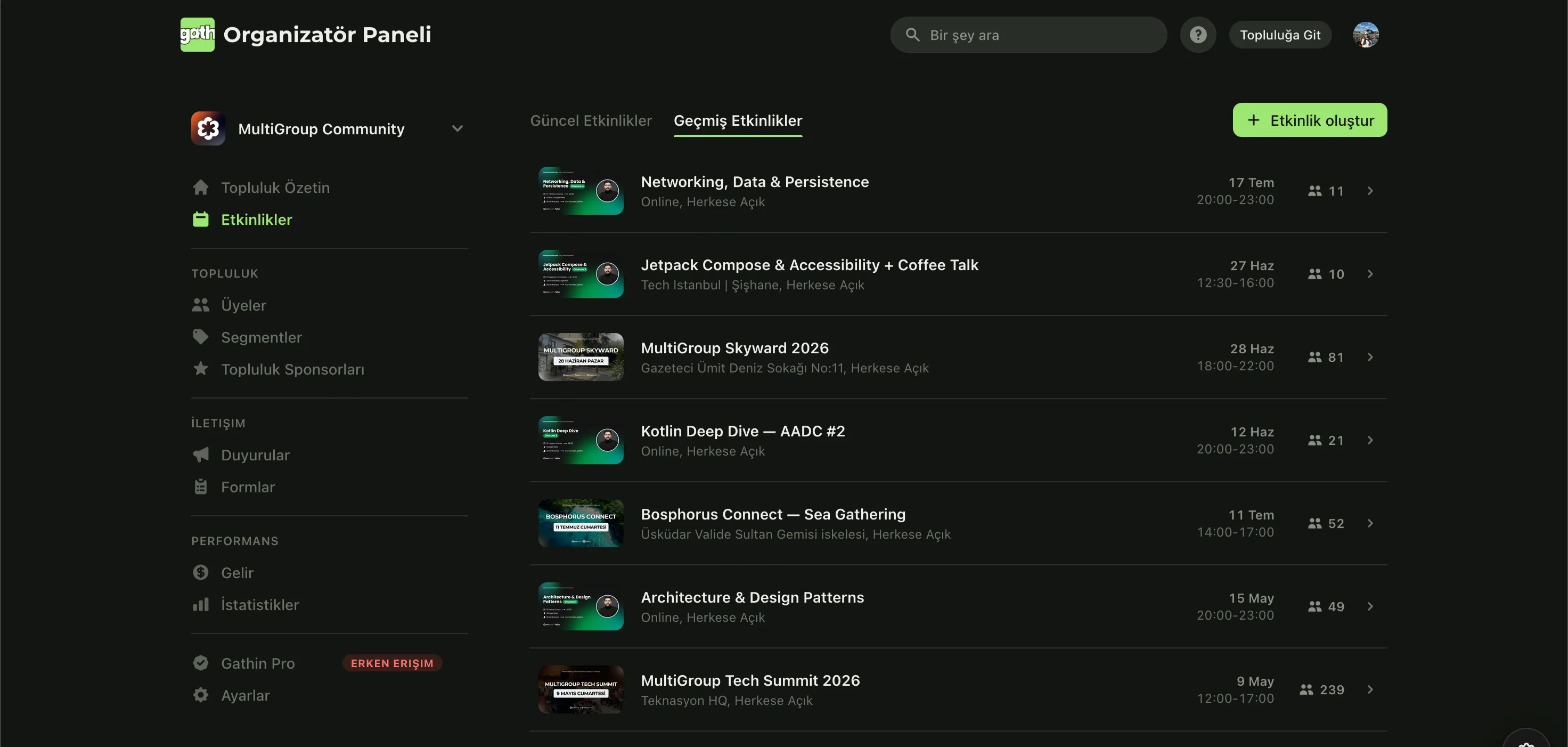1568x747 pixels.
Task: Click the MultiGroup Community logo icon
Action: pos(208,128)
